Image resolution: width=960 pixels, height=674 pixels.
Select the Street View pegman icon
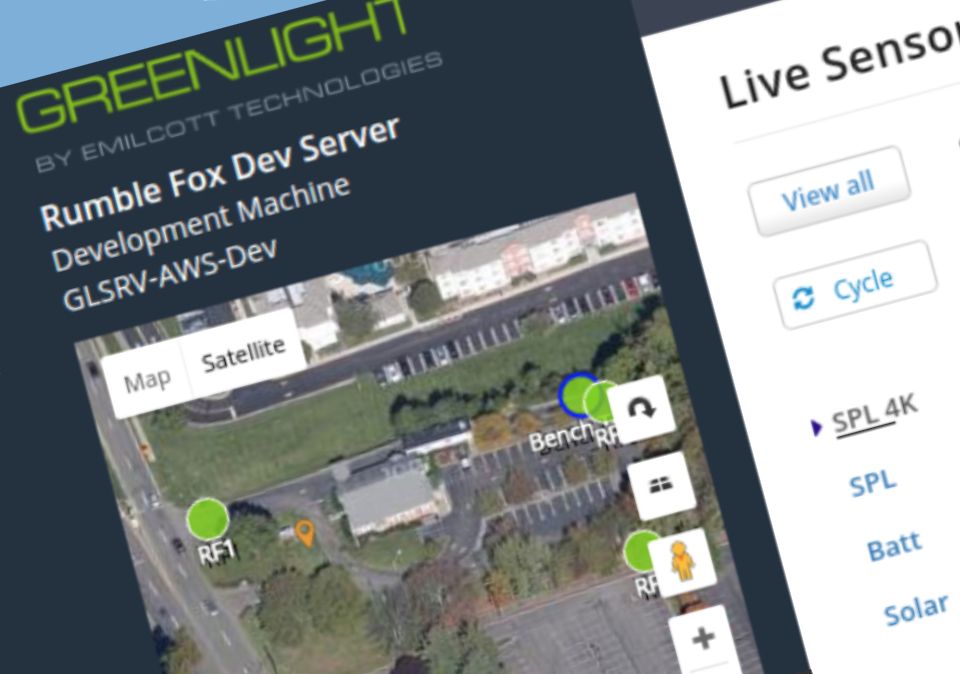point(682,561)
